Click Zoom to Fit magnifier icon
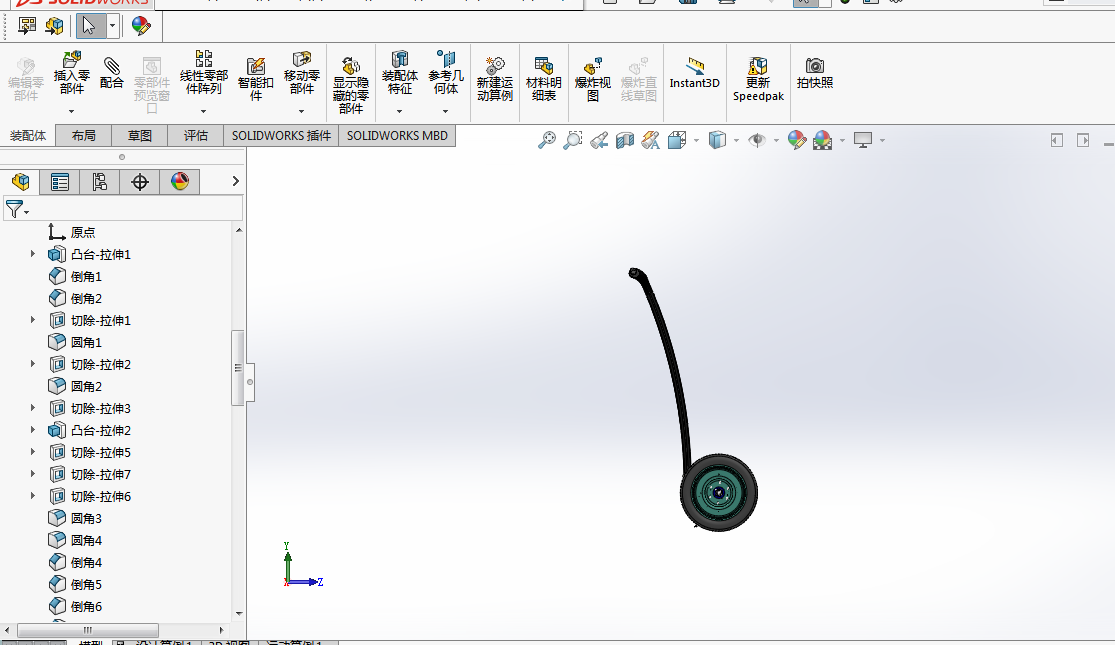Viewport: 1115px width, 645px height. (x=547, y=140)
